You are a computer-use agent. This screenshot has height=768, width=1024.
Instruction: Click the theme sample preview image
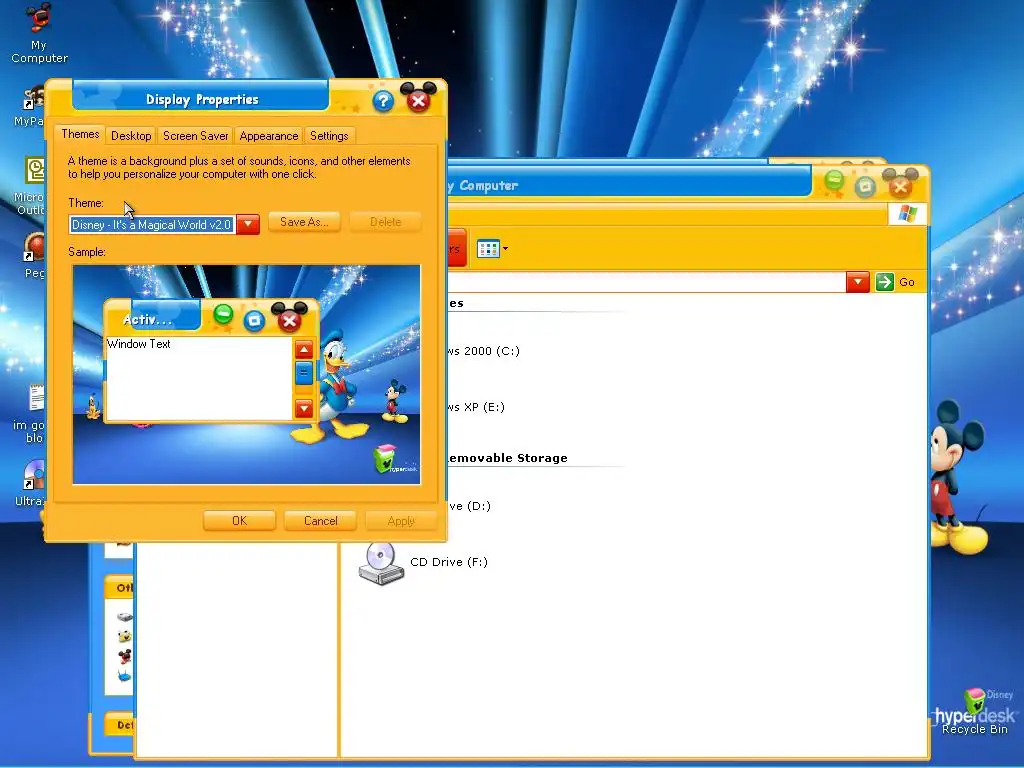coord(246,374)
